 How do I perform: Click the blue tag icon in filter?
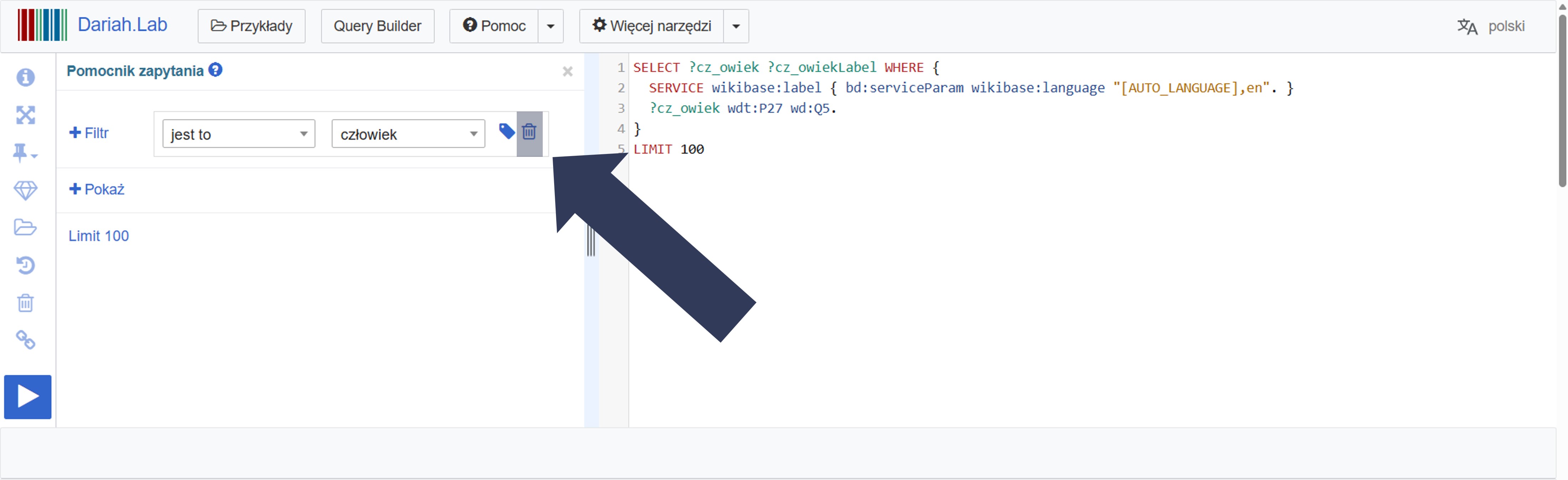click(x=506, y=131)
